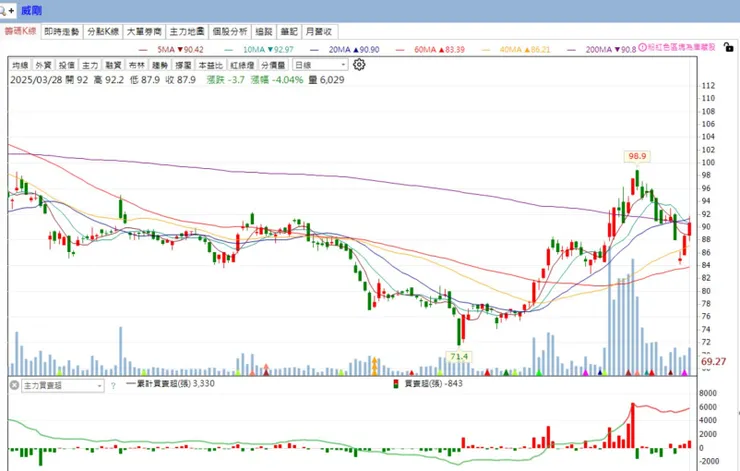
Task: Click the 買賣超(張) -843 legend
Action: 428,384
